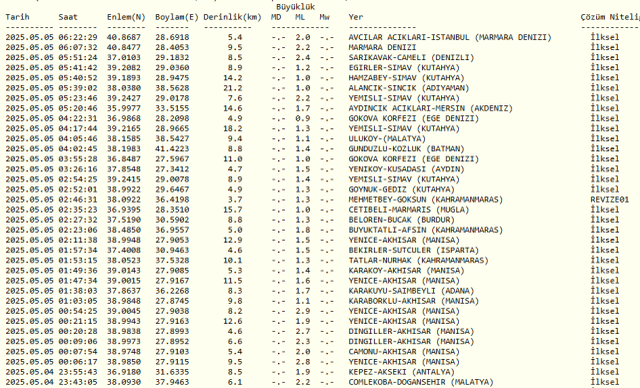Select the place 'GUNDUZLU-KOZLUK (BATMAN)'
This screenshot has height=388, width=640.
(x=407, y=149)
